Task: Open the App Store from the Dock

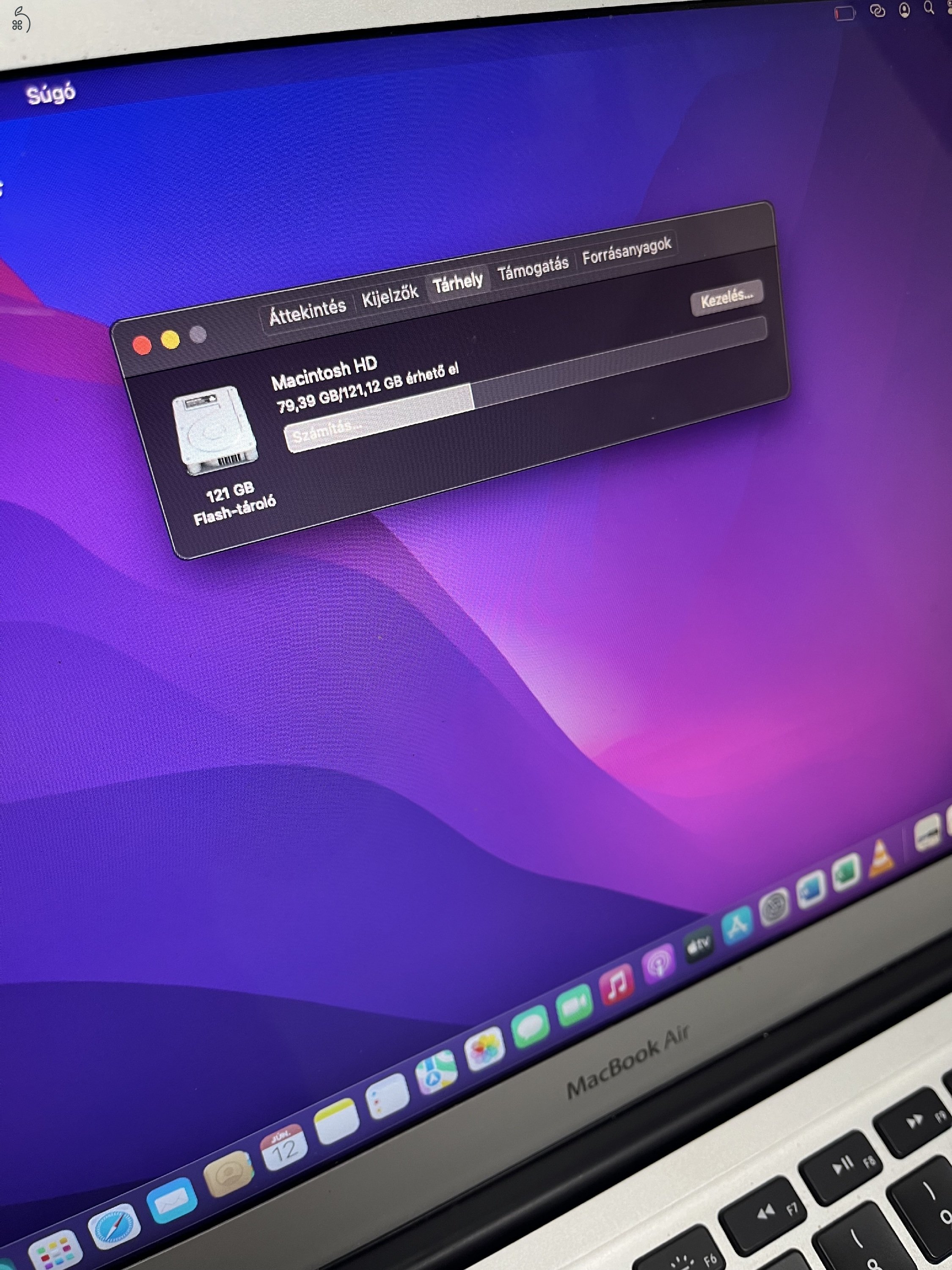Action: tap(737, 925)
